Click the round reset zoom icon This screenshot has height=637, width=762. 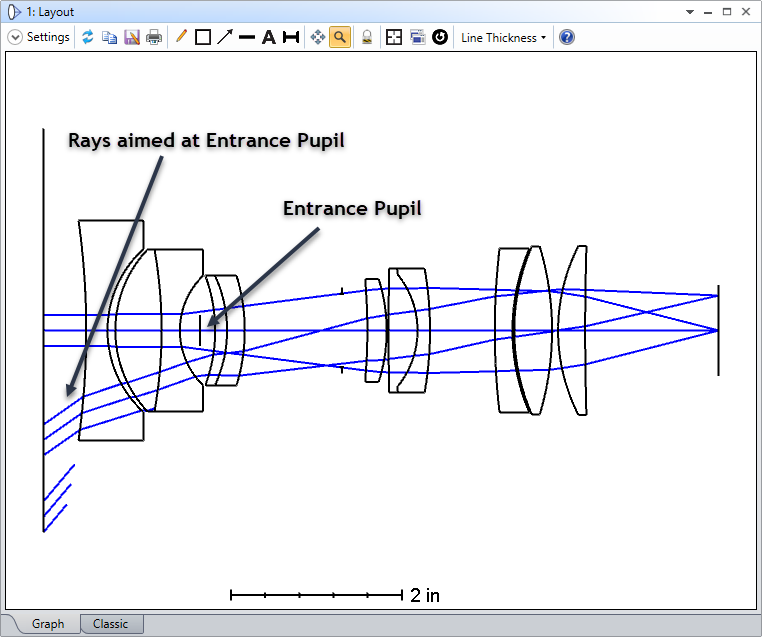pos(440,37)
